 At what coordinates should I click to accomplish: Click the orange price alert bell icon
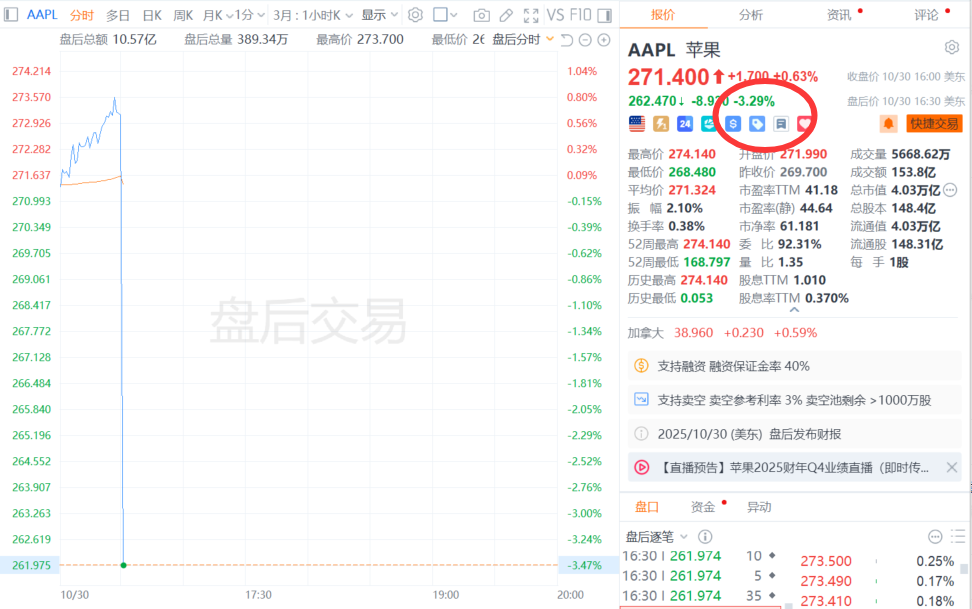click(x=888, y=123)
